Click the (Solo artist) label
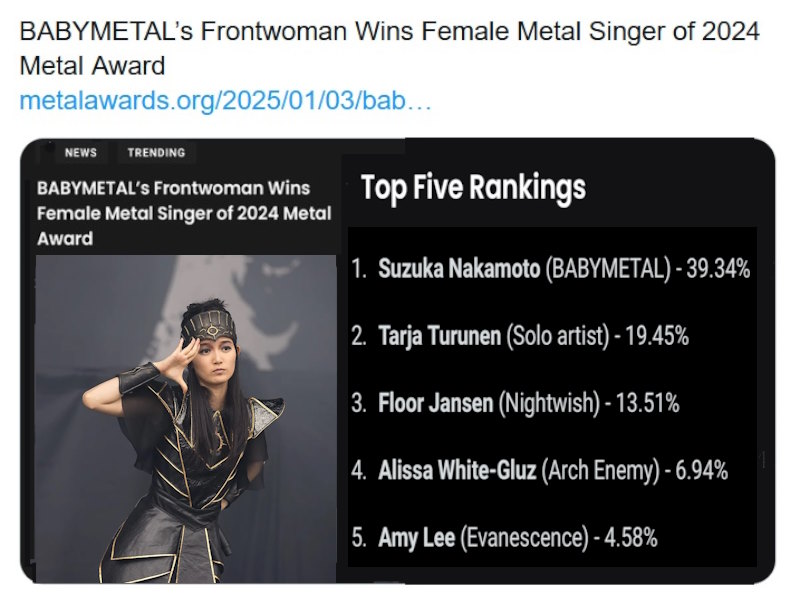 coord(558,336)
